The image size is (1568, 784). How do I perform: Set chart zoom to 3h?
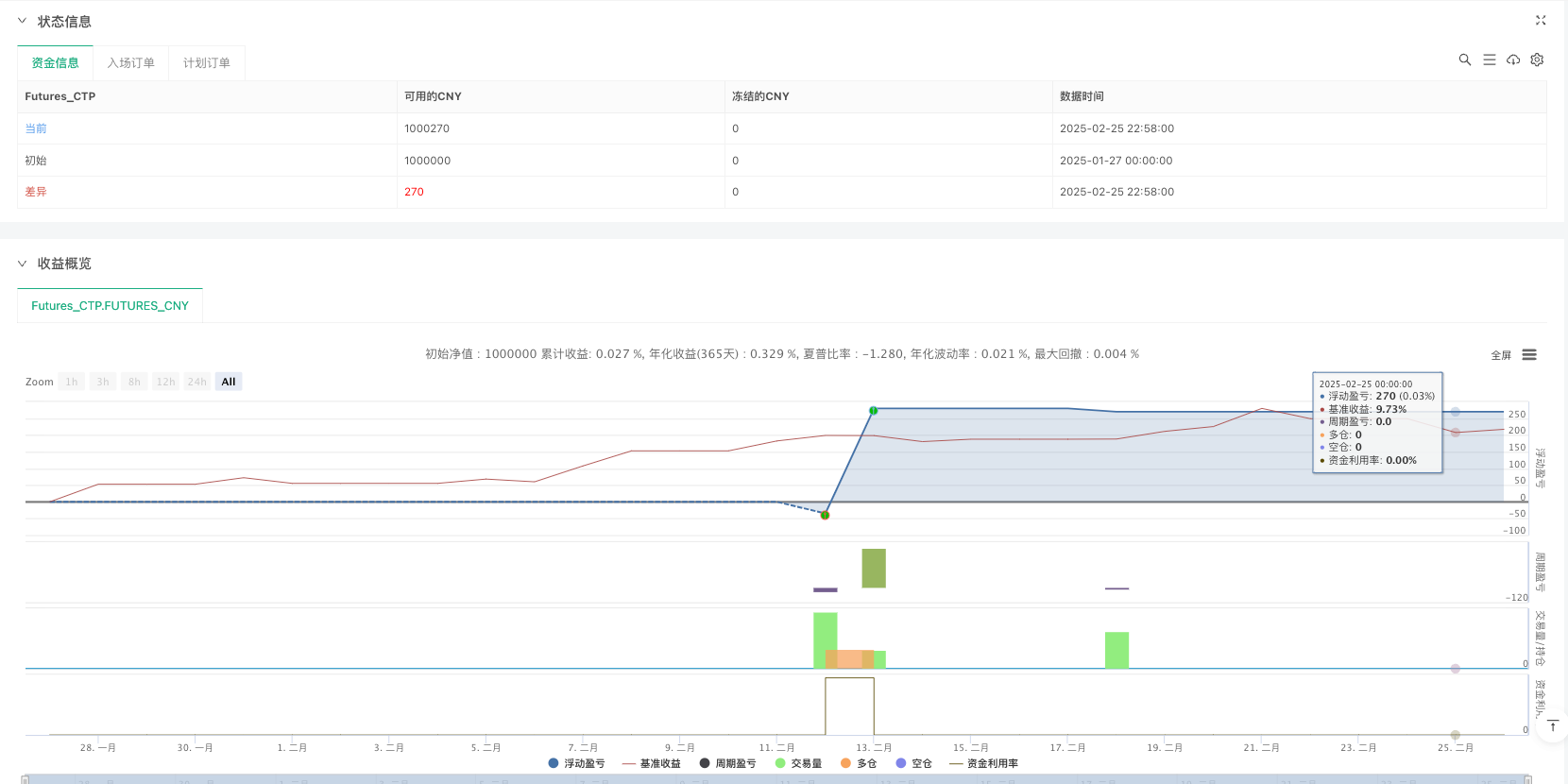point(103,382)
